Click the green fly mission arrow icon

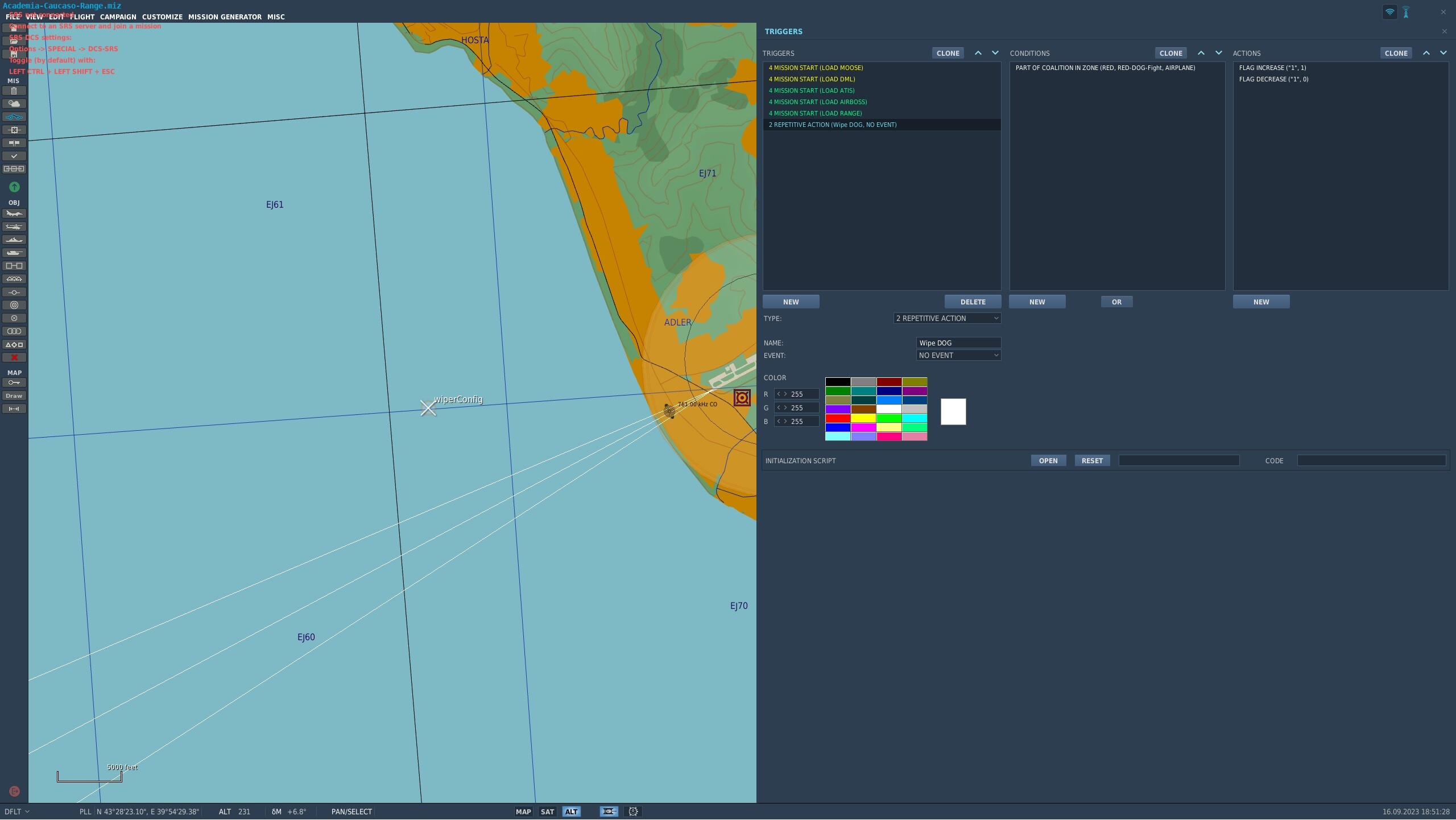(14, 187)
